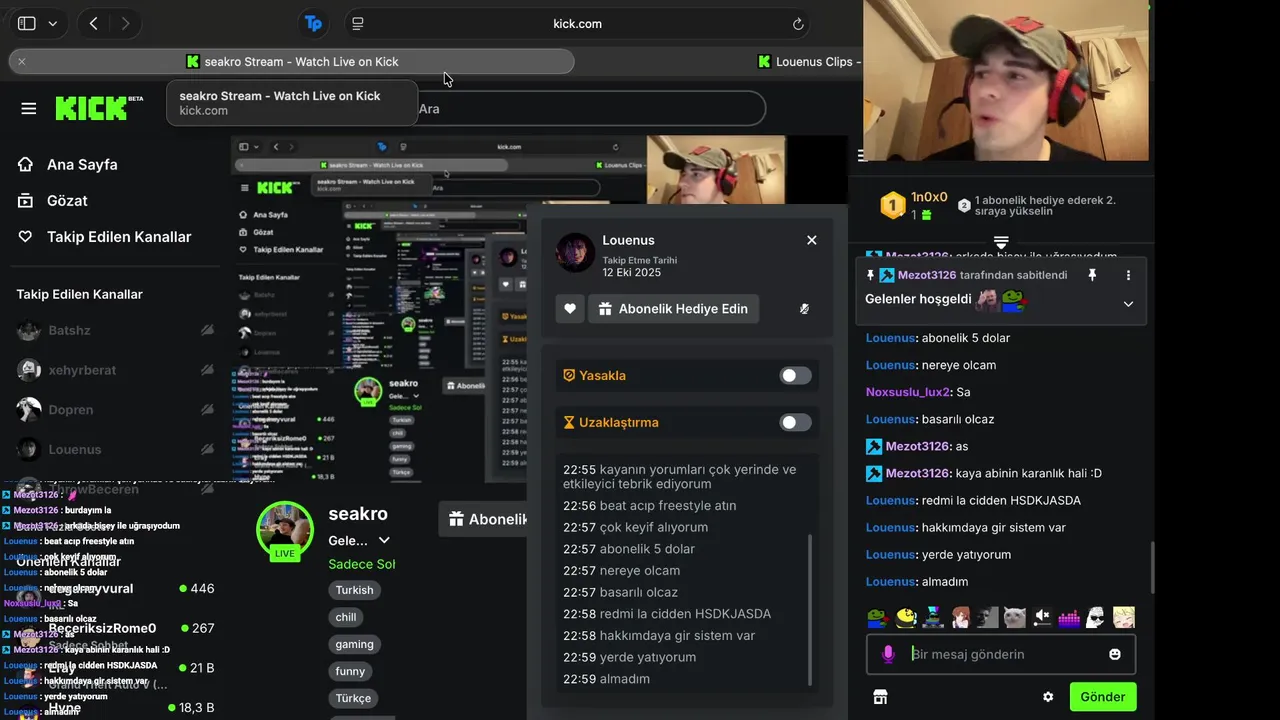Click the green Gönder button
This screenshot has width=1280, height=720.
pyautogui.click(x=1103, y=697)
